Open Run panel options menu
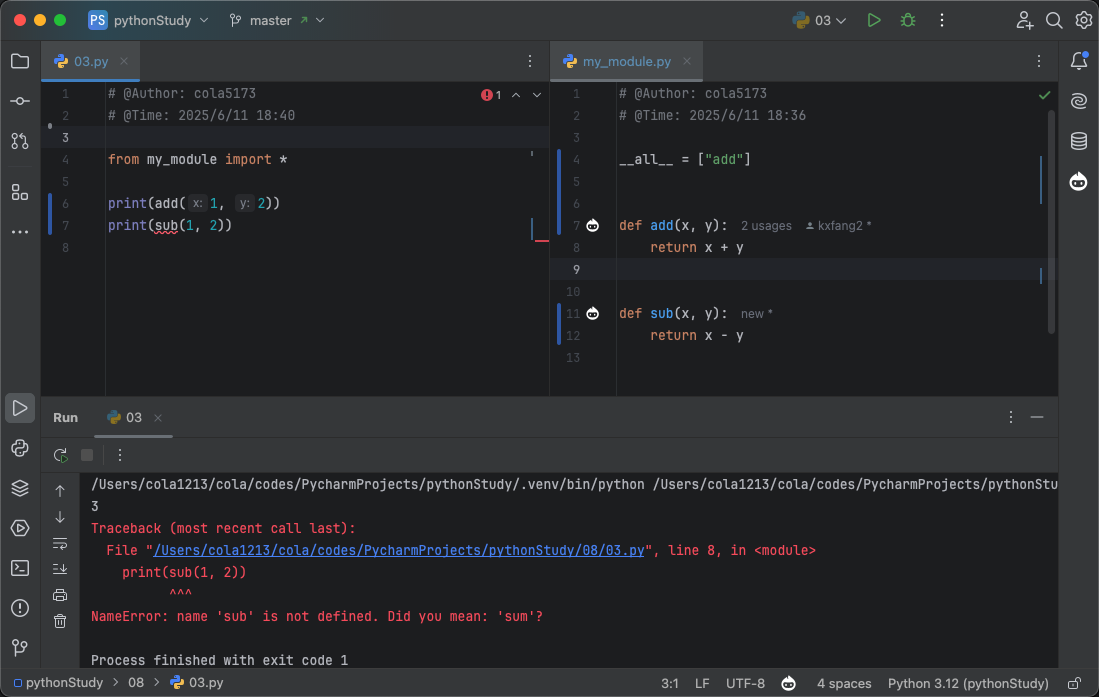1099x697 pixels. click(1011, 417)
